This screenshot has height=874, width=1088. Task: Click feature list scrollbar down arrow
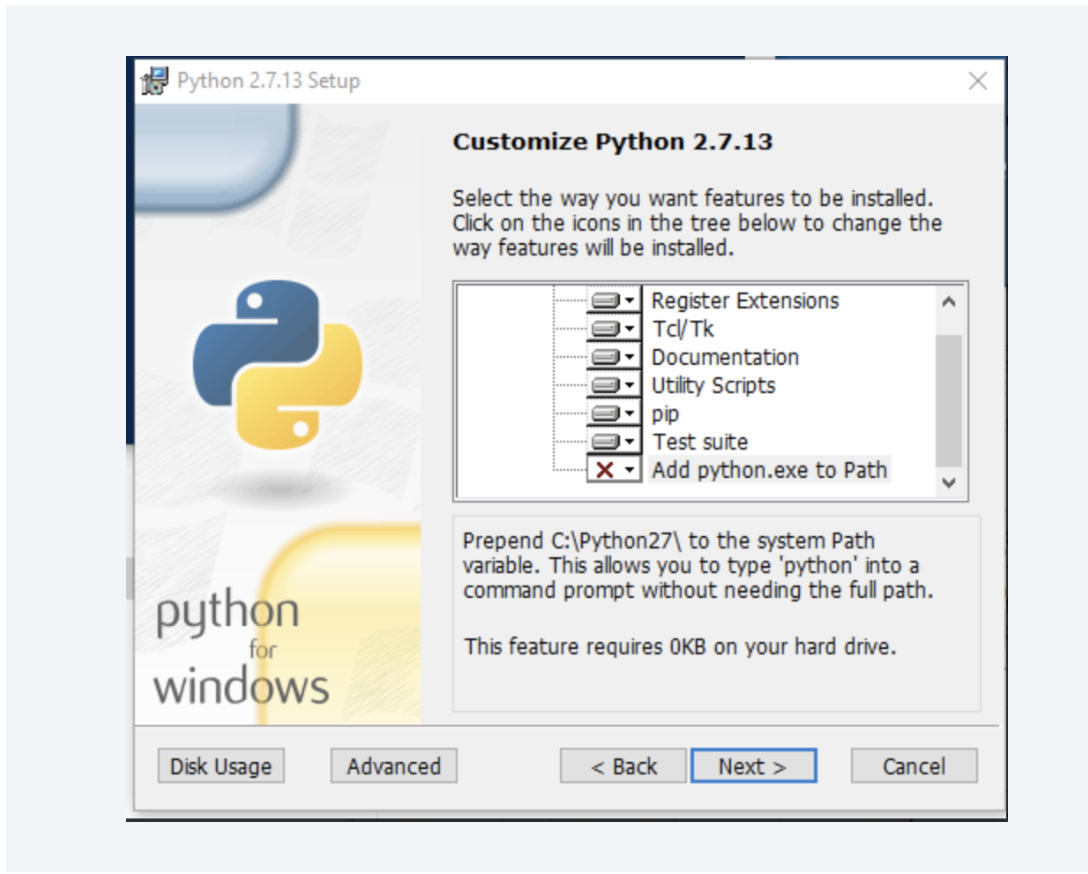tap(949, 482)
